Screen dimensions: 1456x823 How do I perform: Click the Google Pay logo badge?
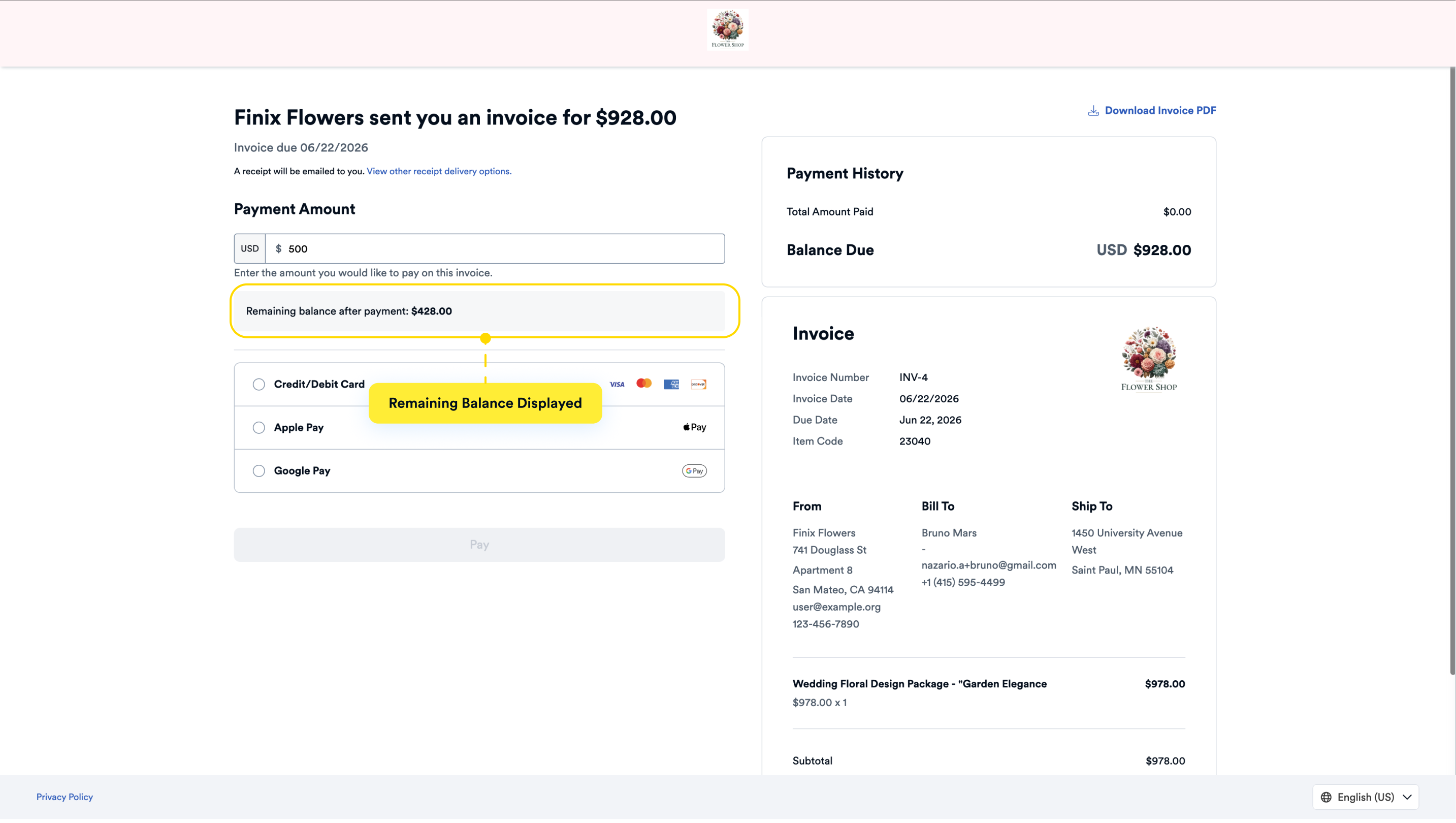(694, 471)
